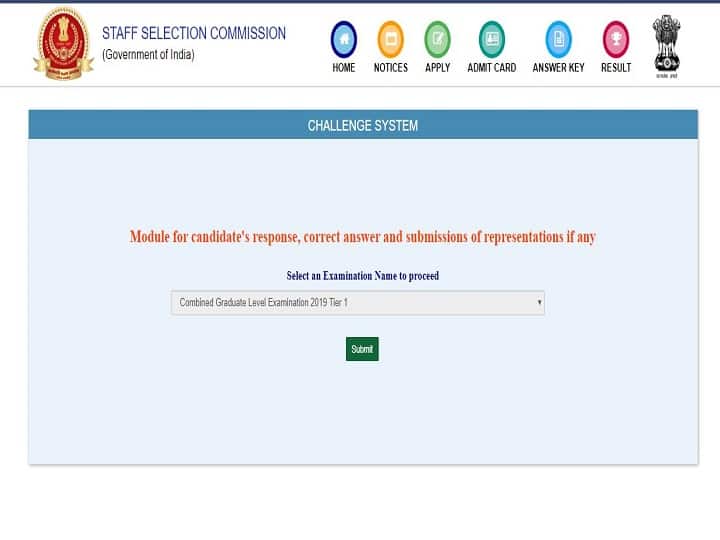Open the pink Result trophy icon
Screen dimensions: 720x540
616,39
